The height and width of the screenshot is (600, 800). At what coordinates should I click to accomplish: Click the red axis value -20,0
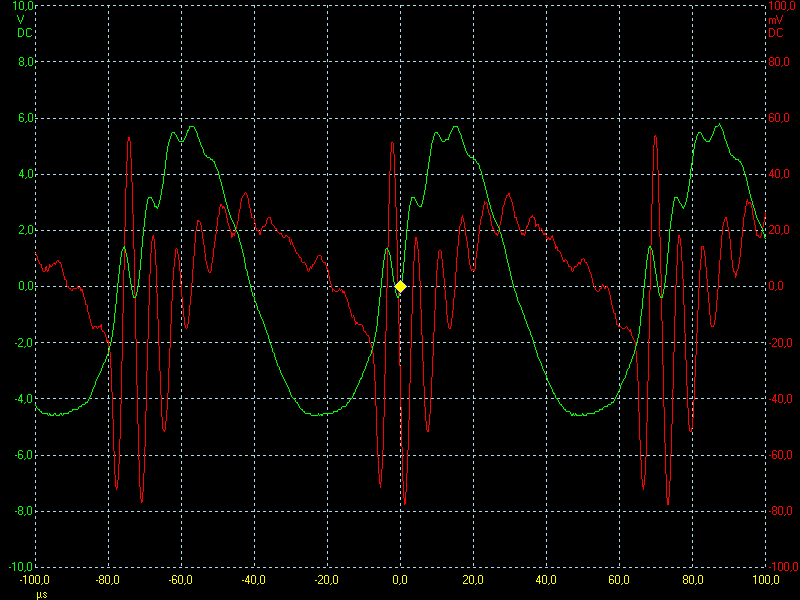pyautogui.click(x=780, y=343)
